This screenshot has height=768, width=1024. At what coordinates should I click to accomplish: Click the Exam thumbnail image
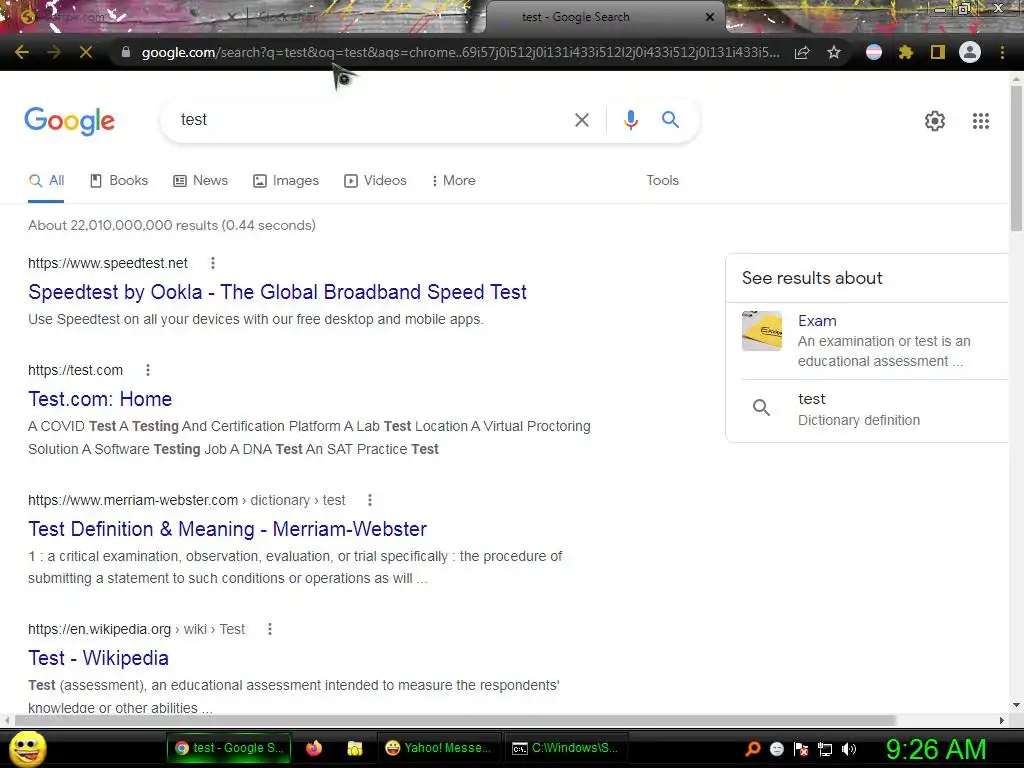click(761, 331)
